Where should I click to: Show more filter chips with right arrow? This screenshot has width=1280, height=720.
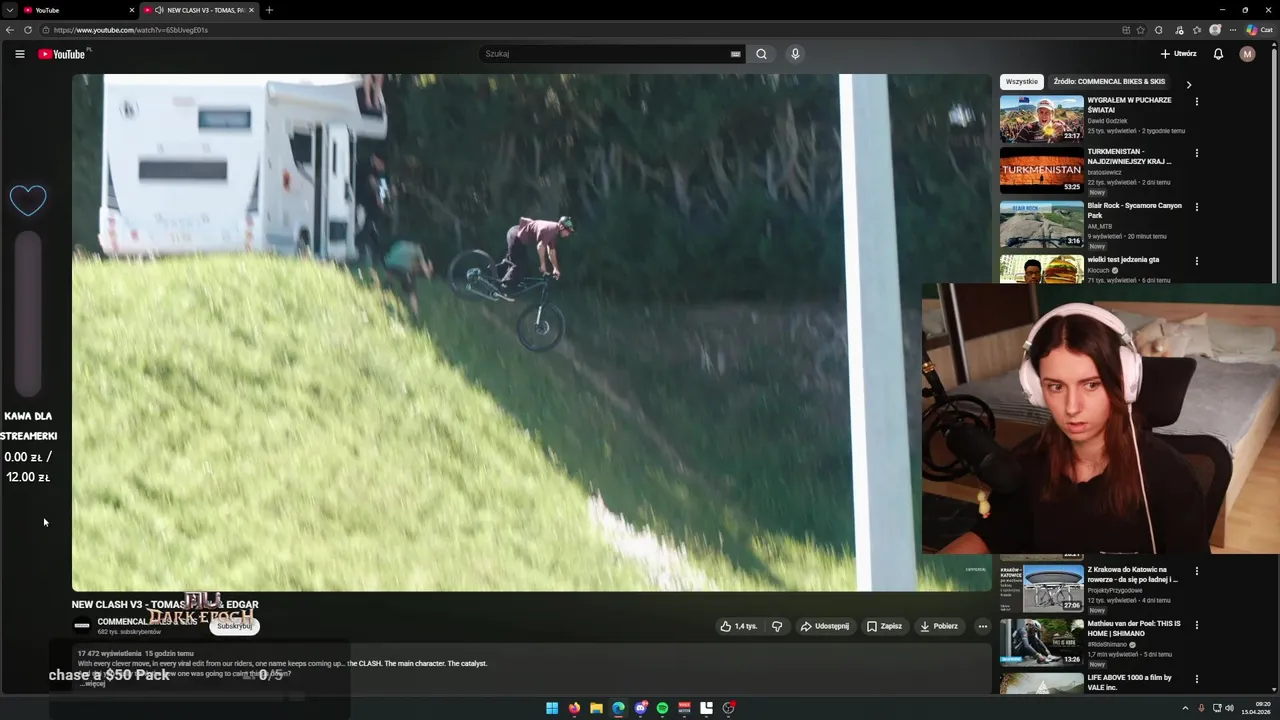[1188, 85]
